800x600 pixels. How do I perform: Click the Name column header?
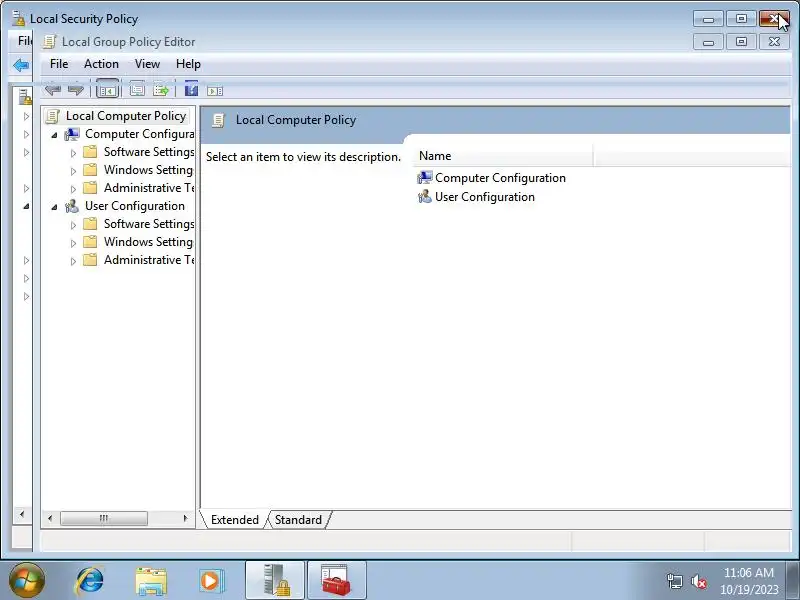[x=503, y=156]
